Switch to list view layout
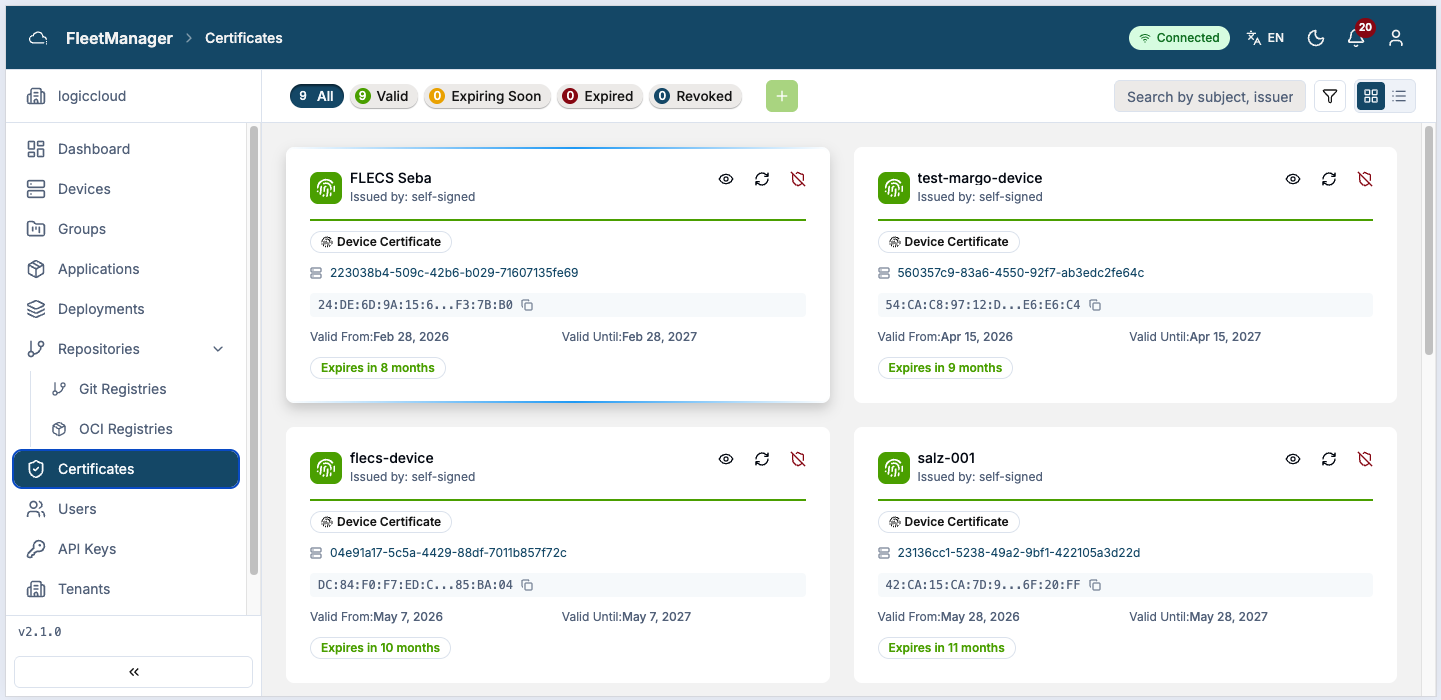 (1399, 96)
